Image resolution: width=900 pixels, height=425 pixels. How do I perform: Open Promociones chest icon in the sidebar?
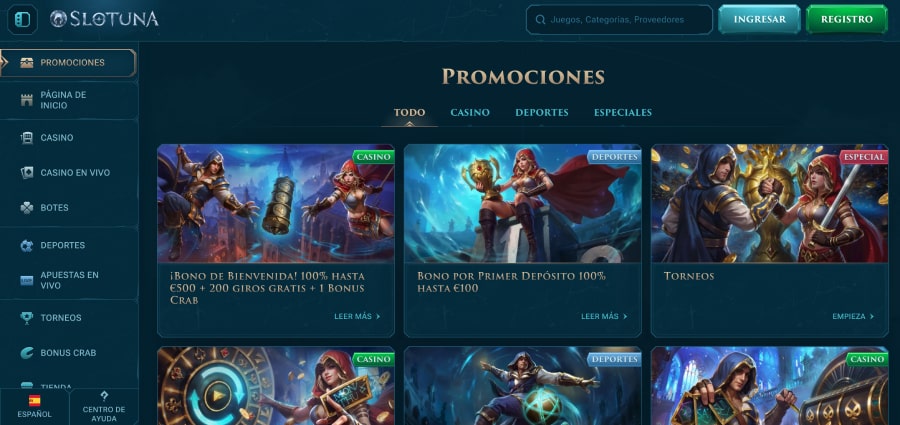point(26,63)
